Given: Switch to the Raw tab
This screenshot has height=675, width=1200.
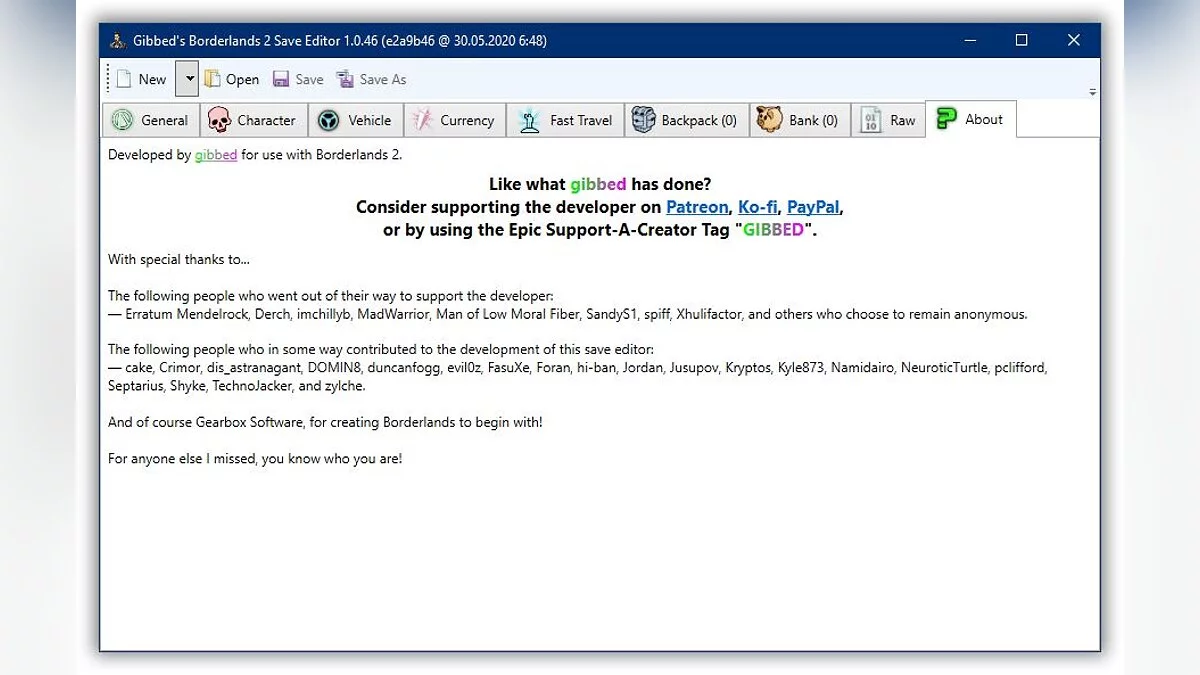Looking at the screenshot, I should pyautogui.click(x=888, y=120).
